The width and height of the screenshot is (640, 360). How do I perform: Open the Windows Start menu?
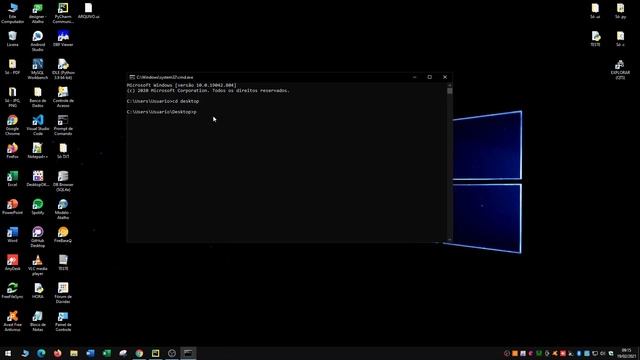(x=8, y=353)
